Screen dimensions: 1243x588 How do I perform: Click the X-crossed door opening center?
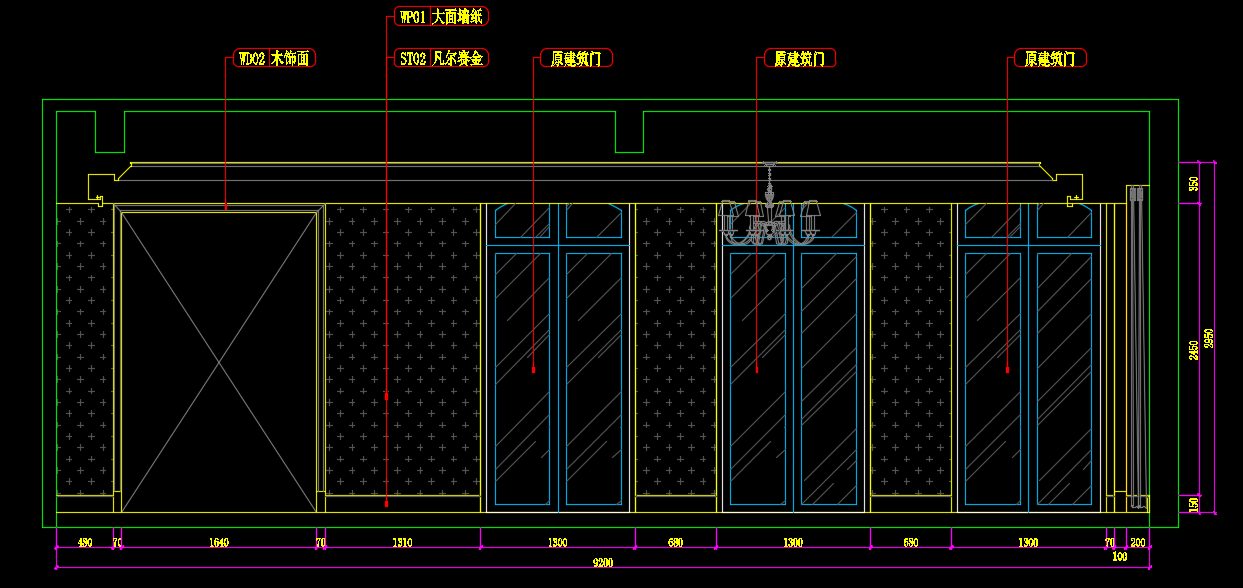219,360
